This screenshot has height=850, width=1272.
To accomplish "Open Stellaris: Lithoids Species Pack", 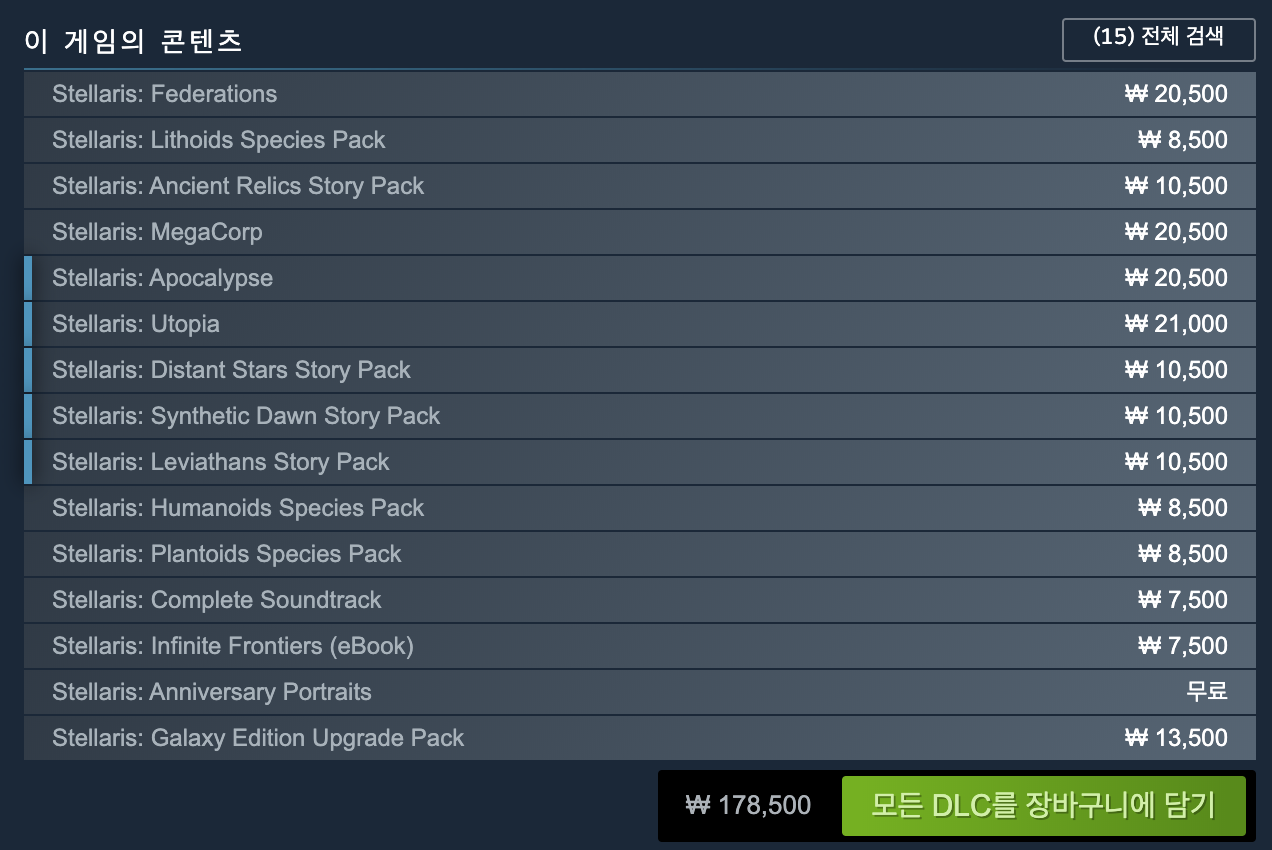I will [x=219, y=140].
